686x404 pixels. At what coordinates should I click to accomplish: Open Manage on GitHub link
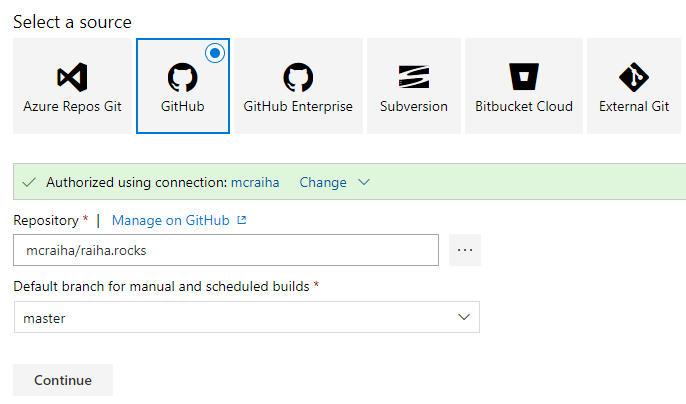[171, 220]
